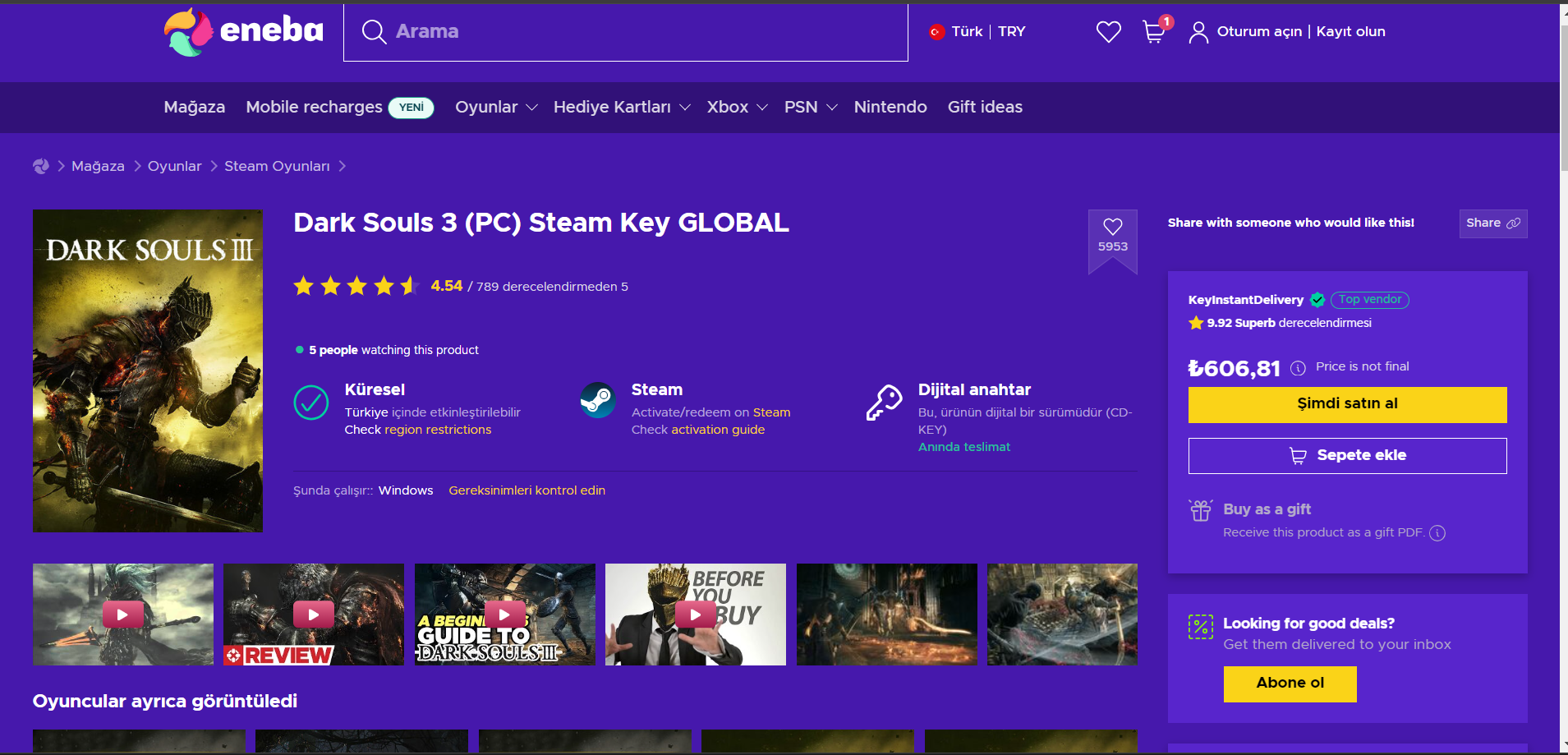This screenshot has width=1568, height=755.
Task: Click the star rating icons
Action: tap(356, 286)
